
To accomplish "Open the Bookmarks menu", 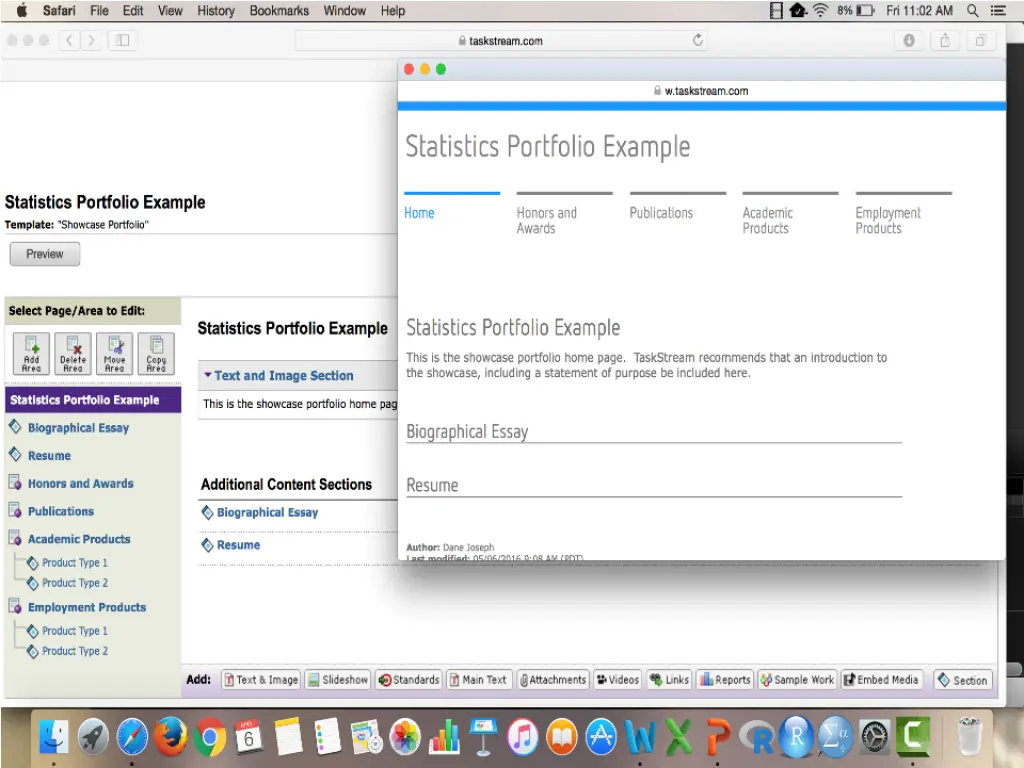I will (x=279, y=10).
